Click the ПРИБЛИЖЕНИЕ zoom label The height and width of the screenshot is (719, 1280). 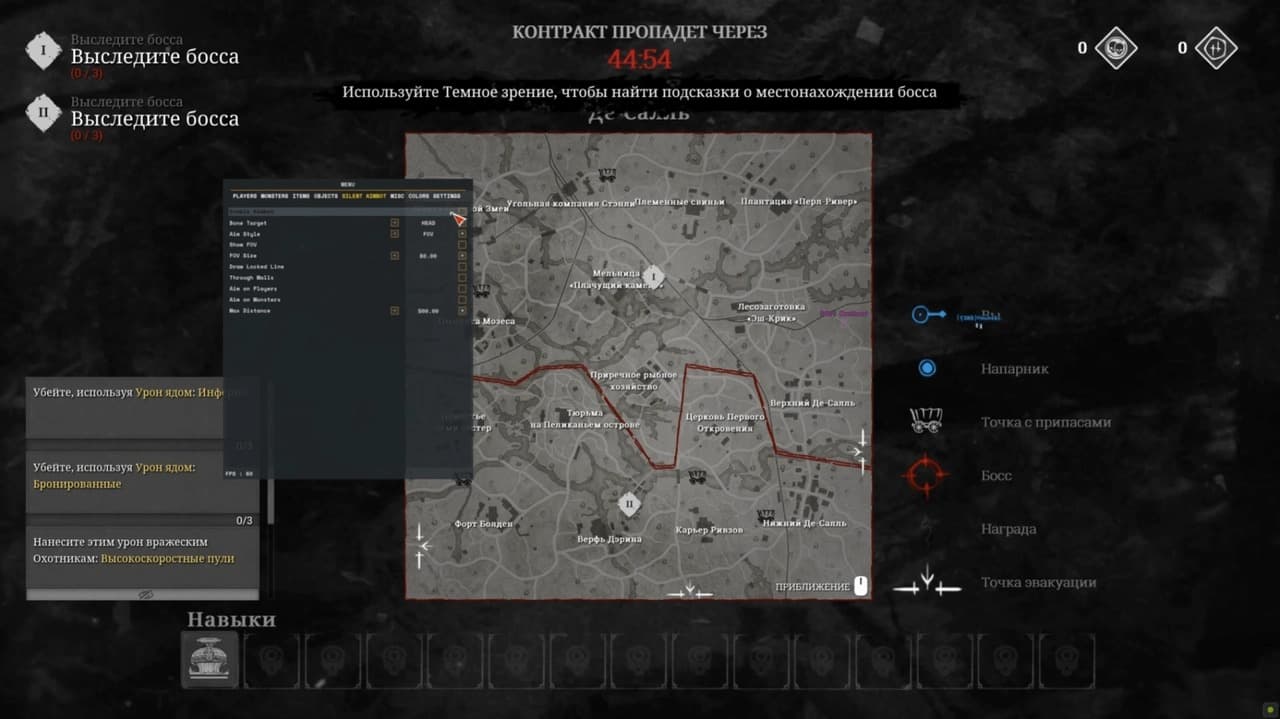[812, 587]
